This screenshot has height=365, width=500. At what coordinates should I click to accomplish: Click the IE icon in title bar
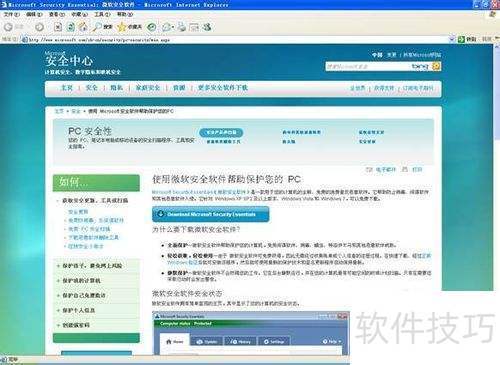4,5
